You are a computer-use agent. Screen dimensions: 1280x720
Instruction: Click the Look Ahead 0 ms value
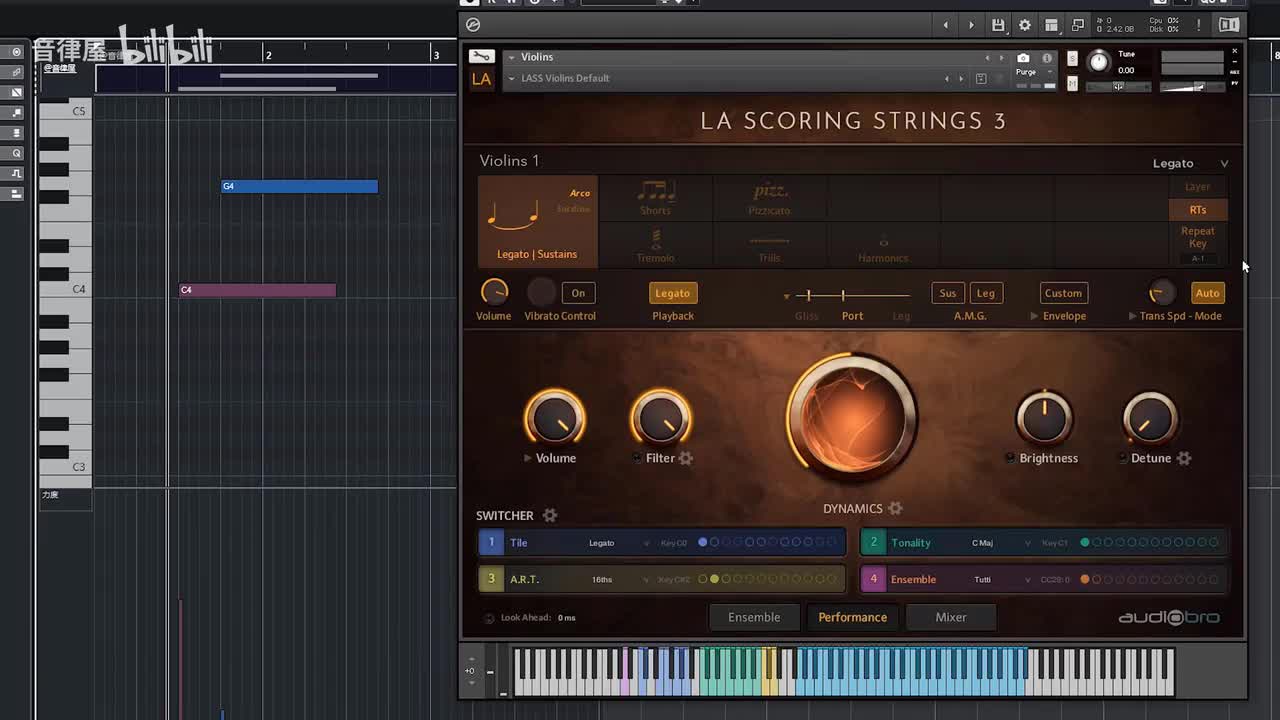(567, 618)
